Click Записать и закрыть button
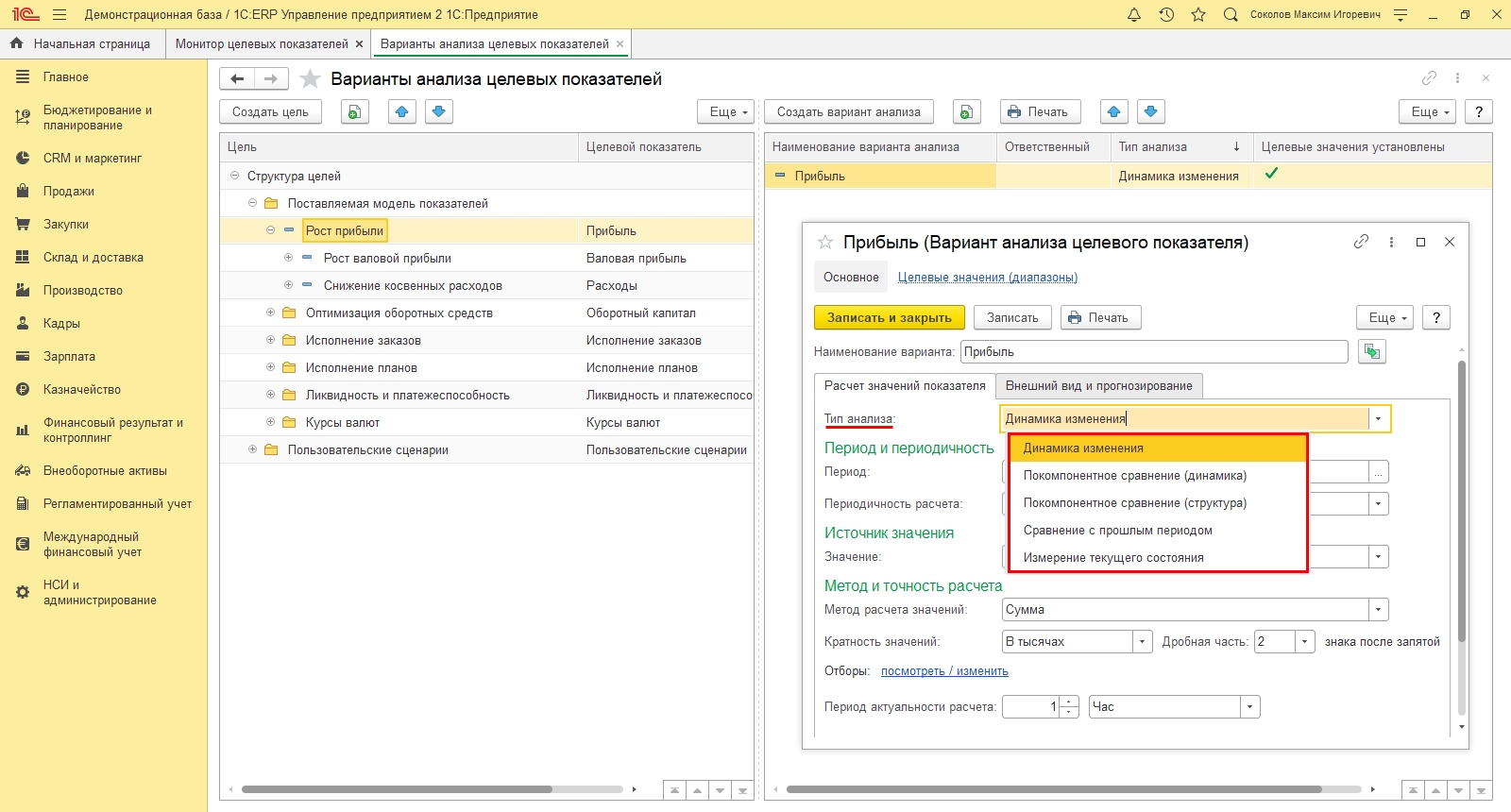This screenshot has height=812, width=1511. pyautogui.click(x=889, y=318)
